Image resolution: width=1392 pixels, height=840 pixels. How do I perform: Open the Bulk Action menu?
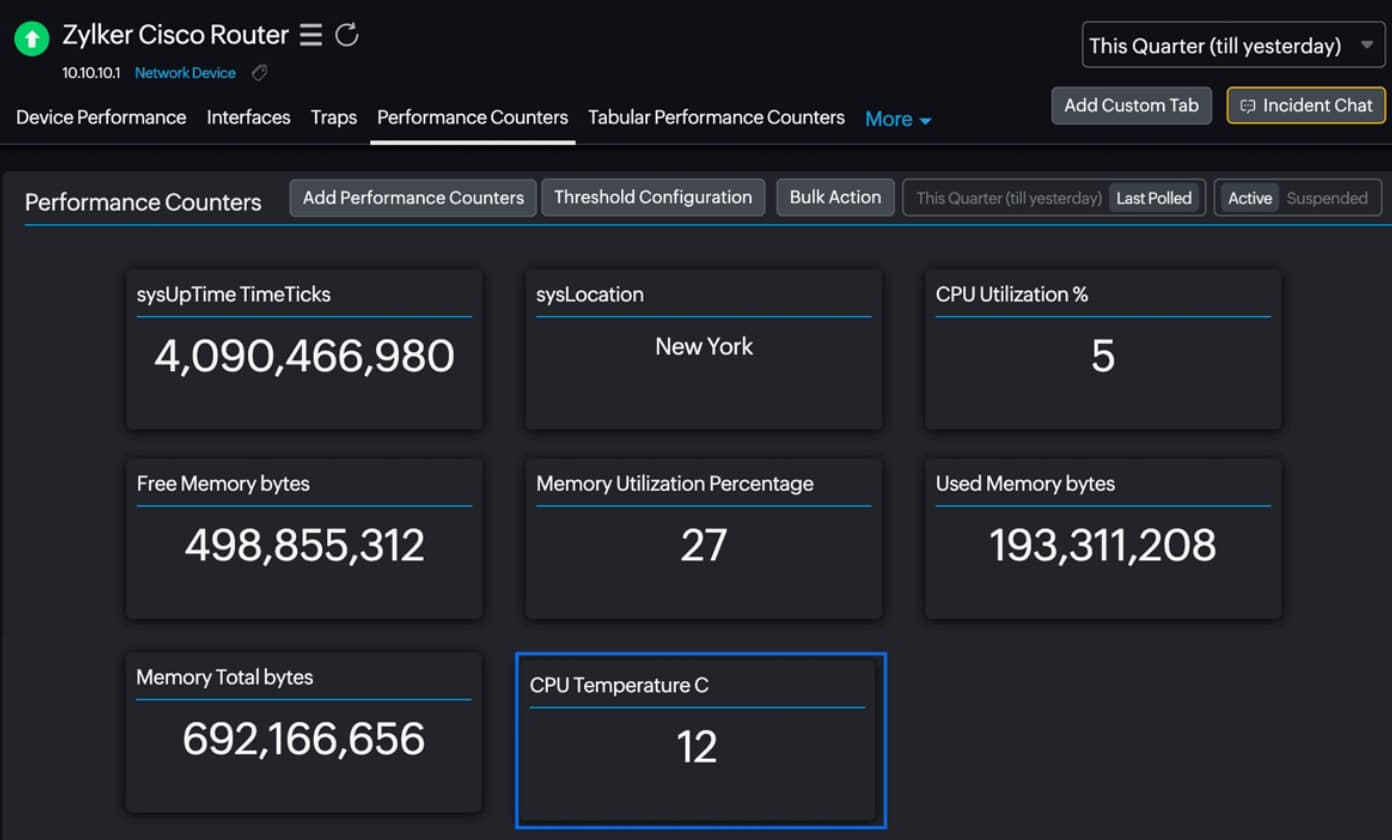835,197
